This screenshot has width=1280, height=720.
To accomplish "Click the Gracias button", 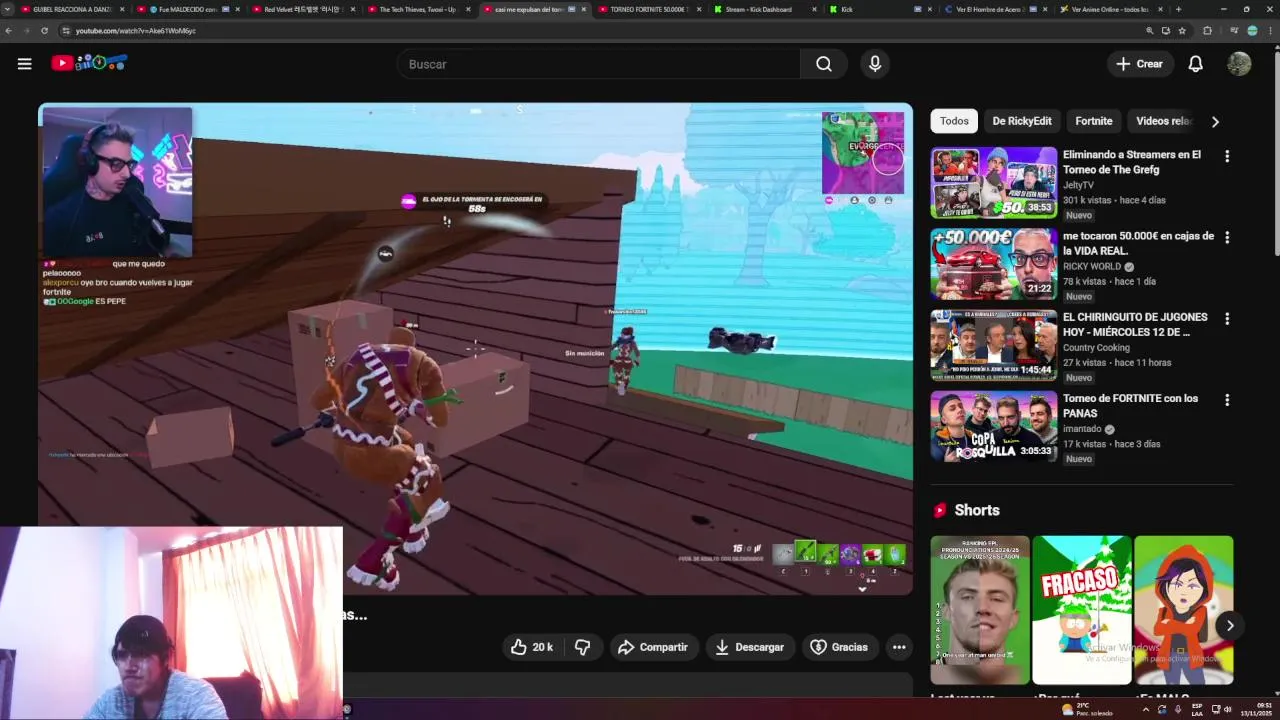I will [x=838, y=647].
